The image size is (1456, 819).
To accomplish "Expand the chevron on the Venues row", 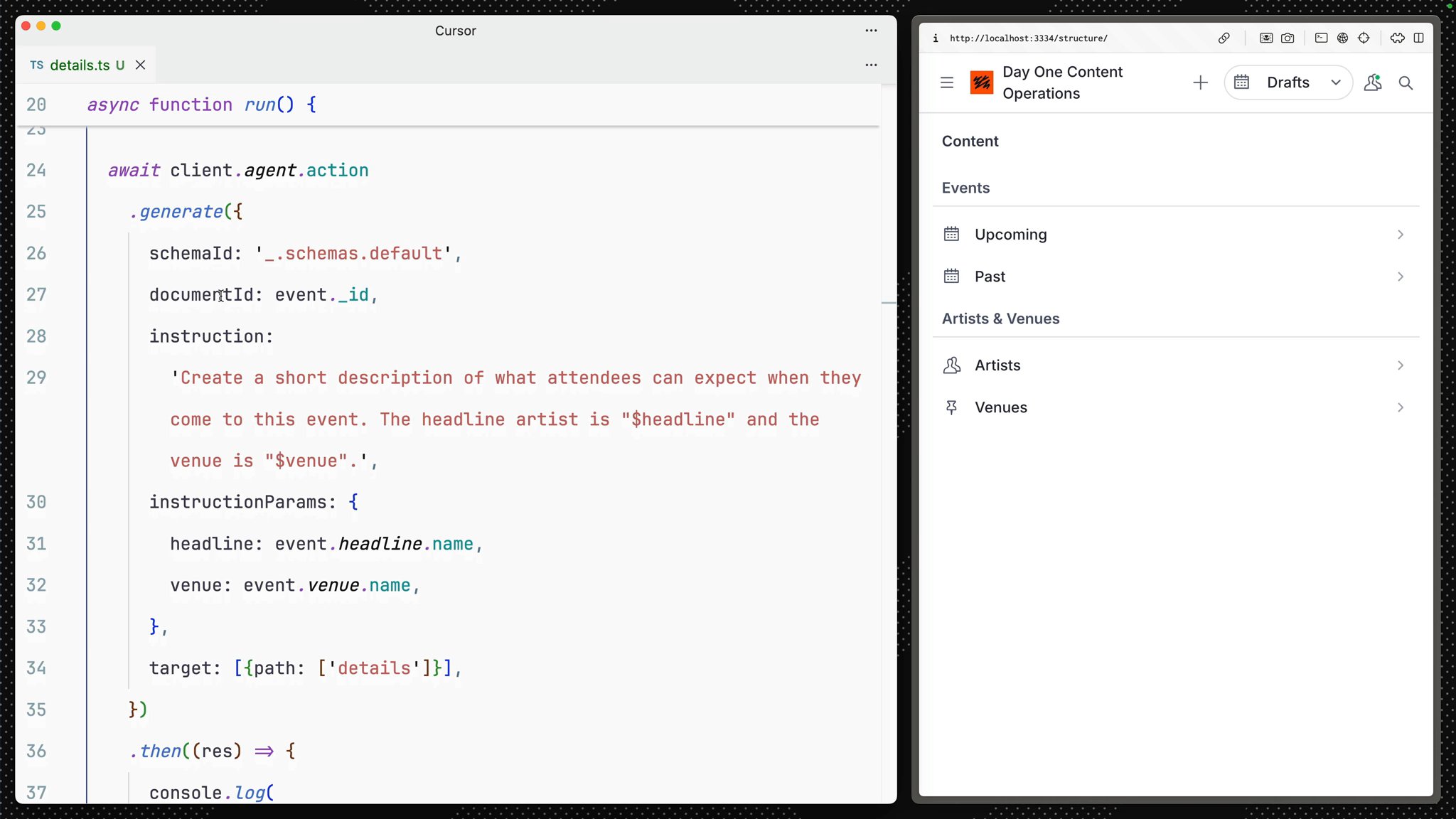I will pos(1401,407).
